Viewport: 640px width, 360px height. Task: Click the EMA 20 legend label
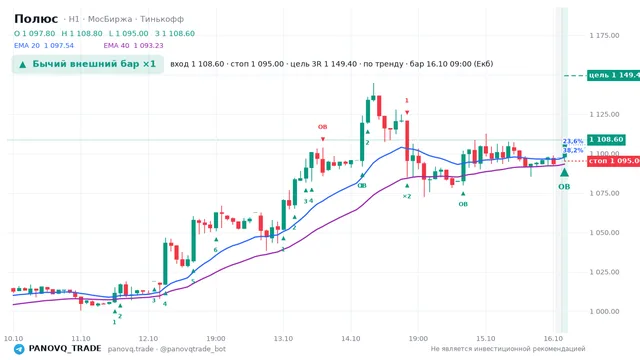[x=27, y=46]
